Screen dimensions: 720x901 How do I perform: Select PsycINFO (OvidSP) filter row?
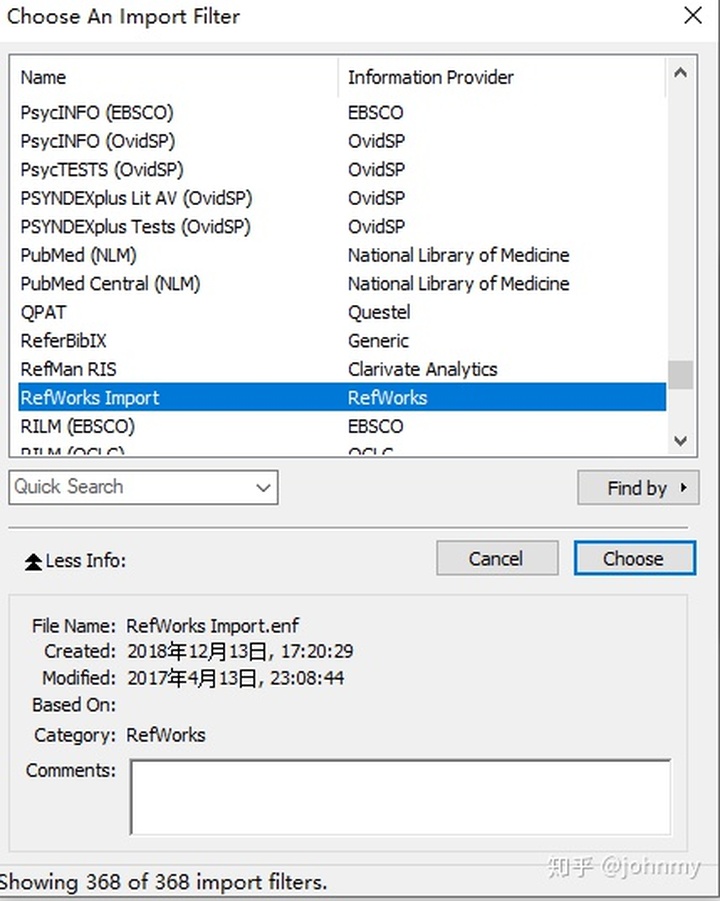coord(342,141)
